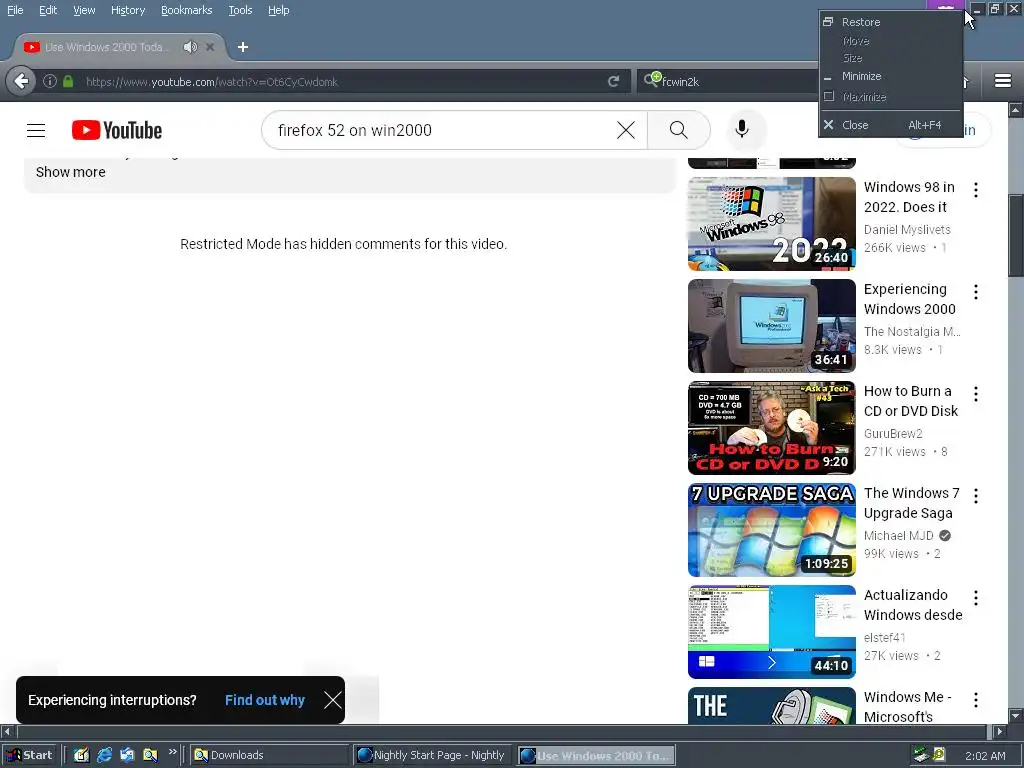This screenshot has width=1024, height=768.
Task: Close the YouTube tab with its X
Action: [210, 47]
